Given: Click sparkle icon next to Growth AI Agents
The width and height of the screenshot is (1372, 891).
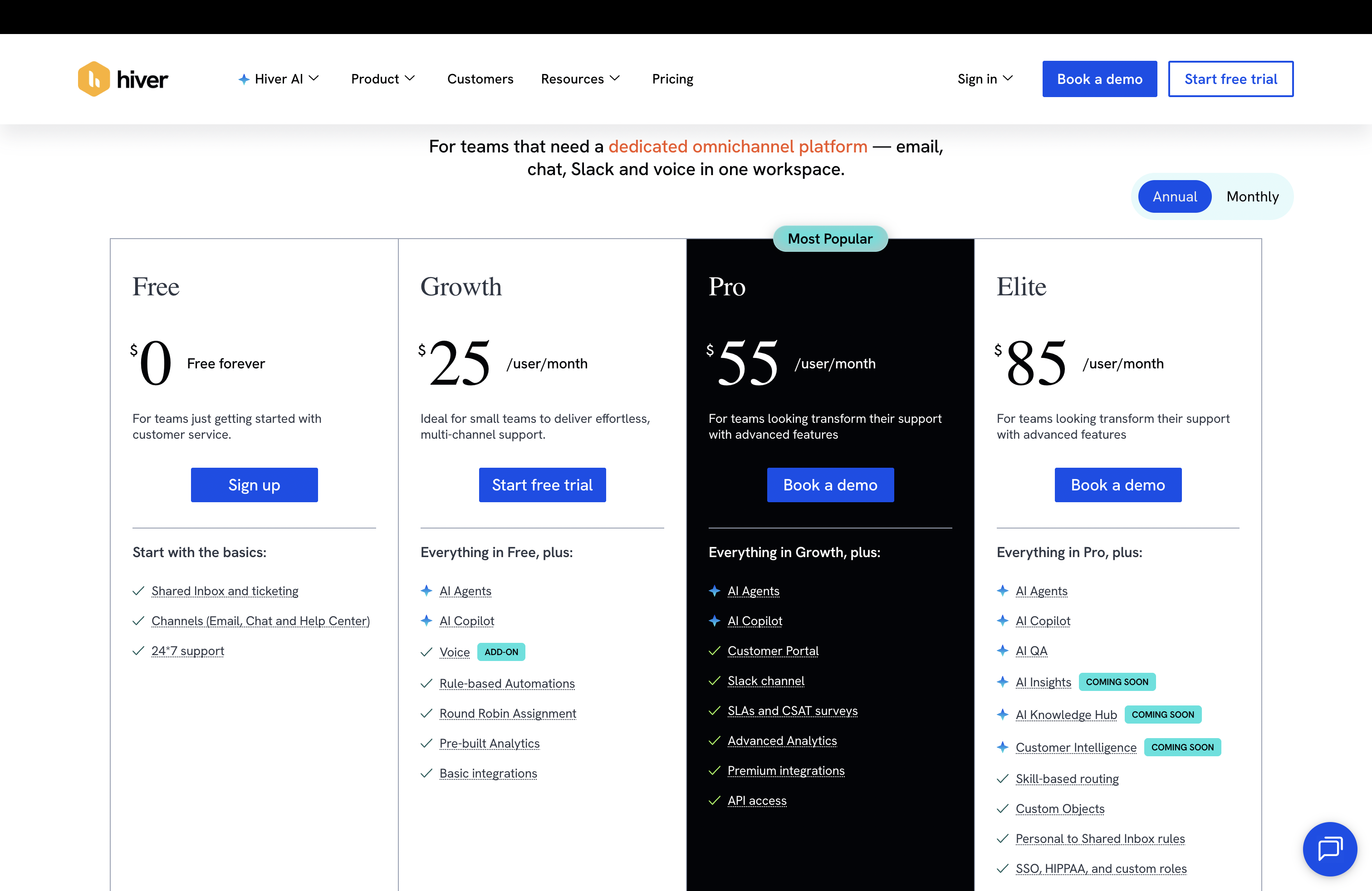Looking at the screenshot, I should click(x=426, y=591).
